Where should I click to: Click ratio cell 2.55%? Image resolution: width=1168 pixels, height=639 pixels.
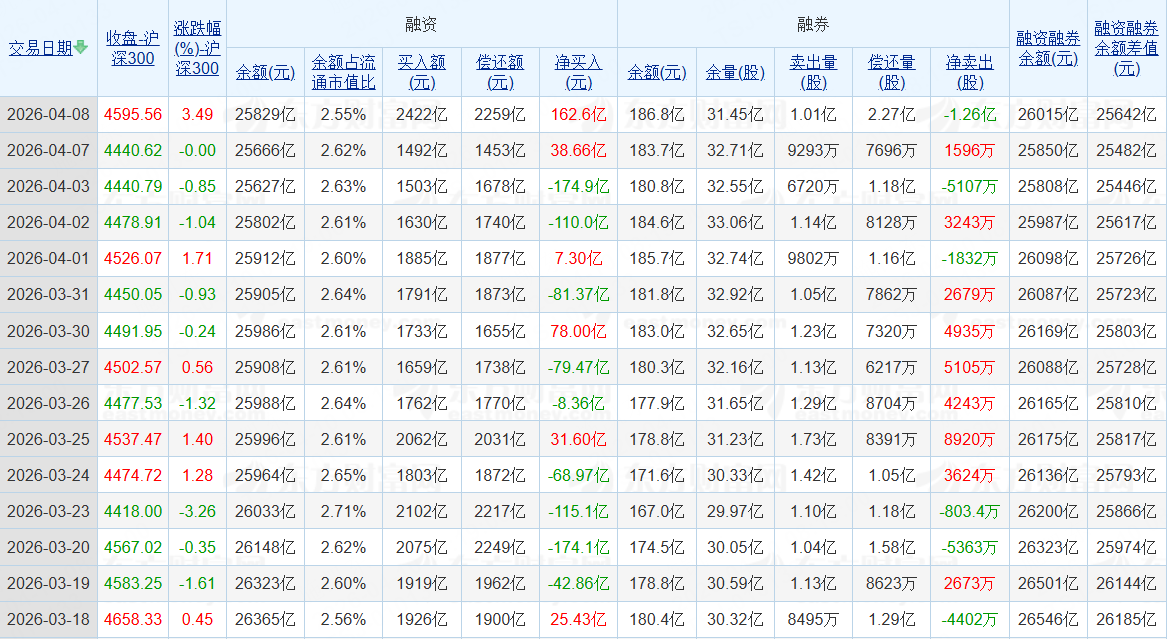pos(343,115)
